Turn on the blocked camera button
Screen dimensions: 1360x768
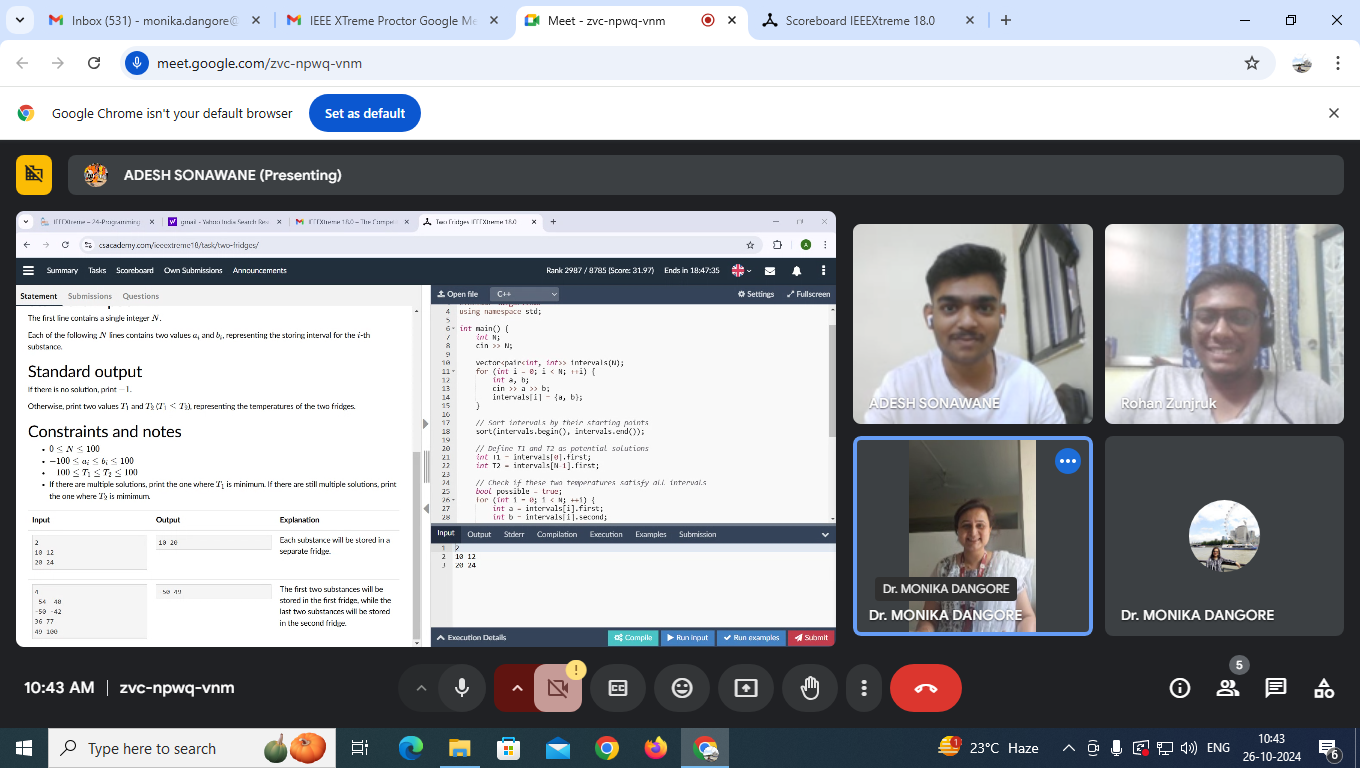(x=558, y=688)
